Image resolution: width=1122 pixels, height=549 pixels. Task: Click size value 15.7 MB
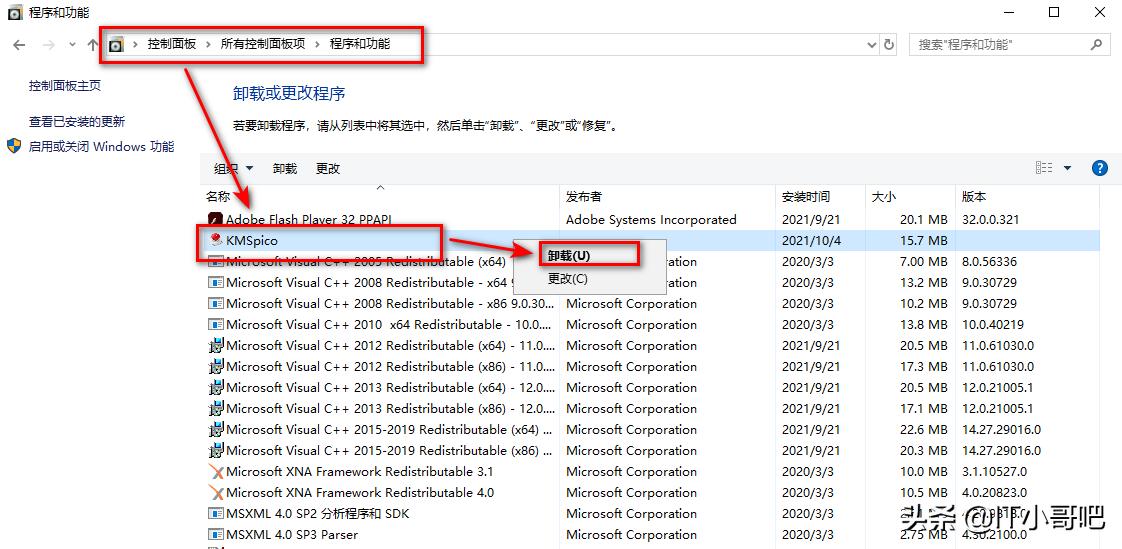(x=923, y=241)
